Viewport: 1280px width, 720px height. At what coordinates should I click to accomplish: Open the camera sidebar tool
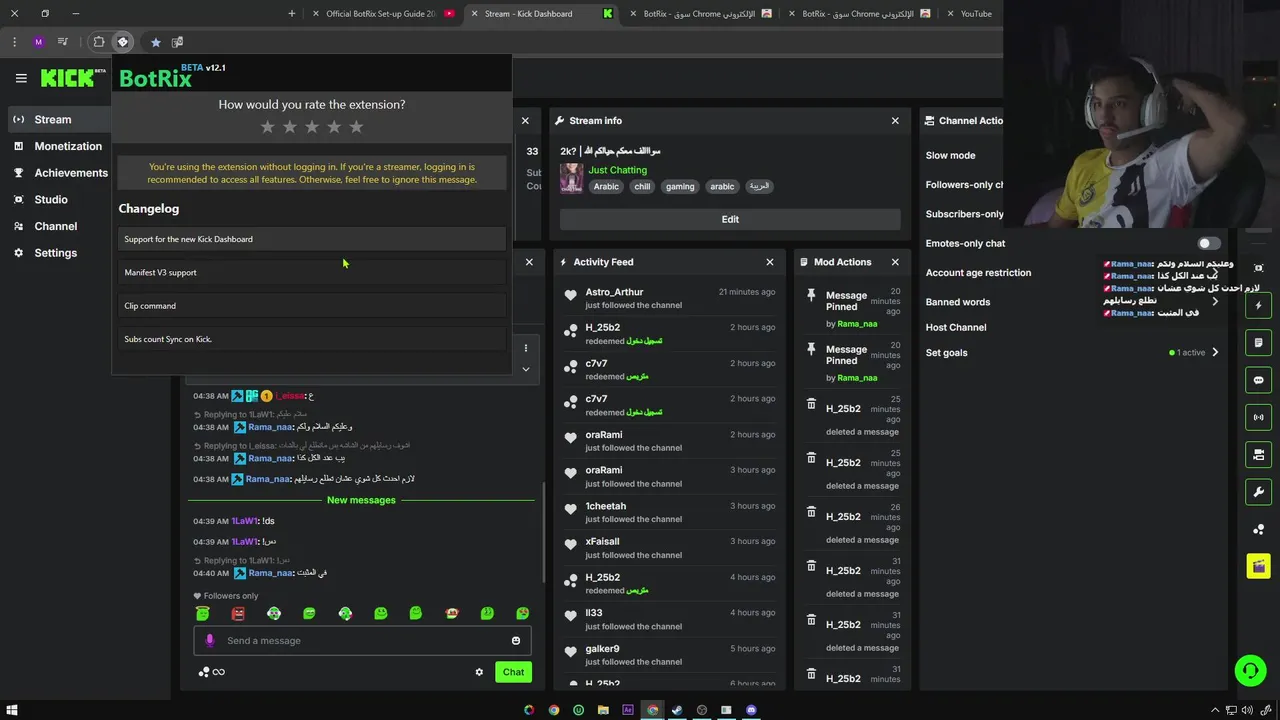[x=1258, y=455]
